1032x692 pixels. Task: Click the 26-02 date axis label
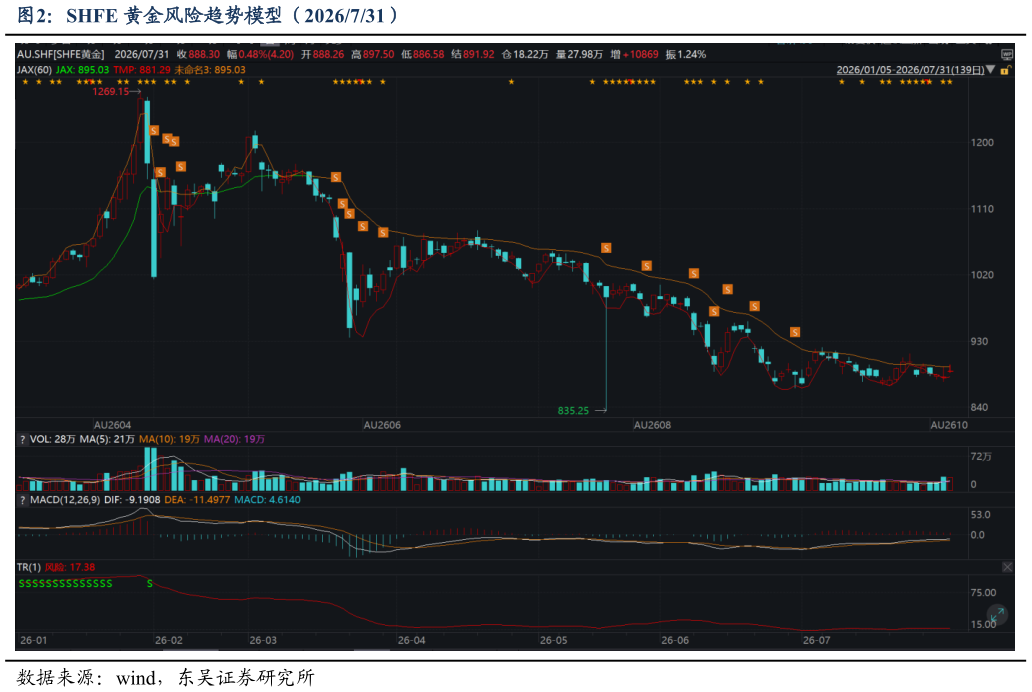[168, 640]
